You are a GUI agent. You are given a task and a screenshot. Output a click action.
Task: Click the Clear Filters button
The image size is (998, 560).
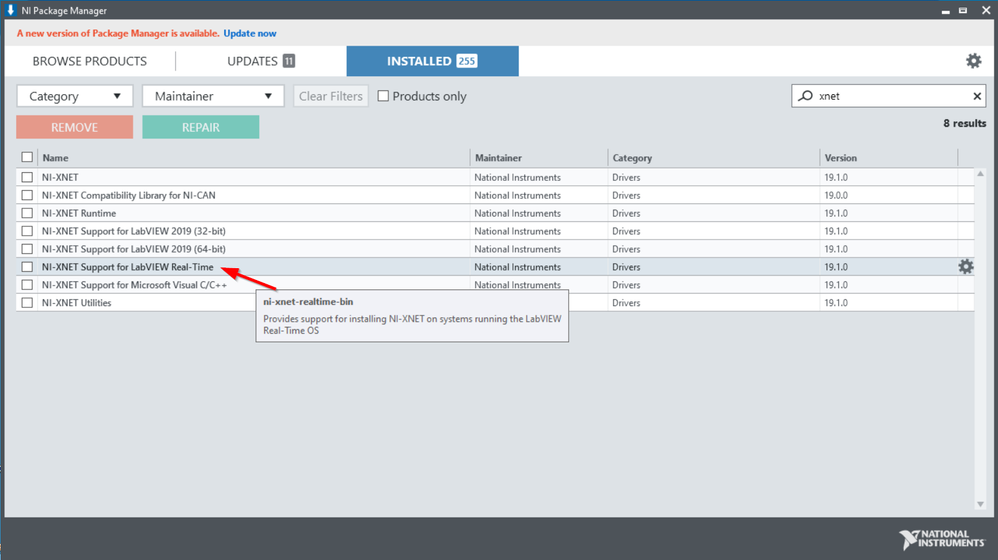pos(331,96)
